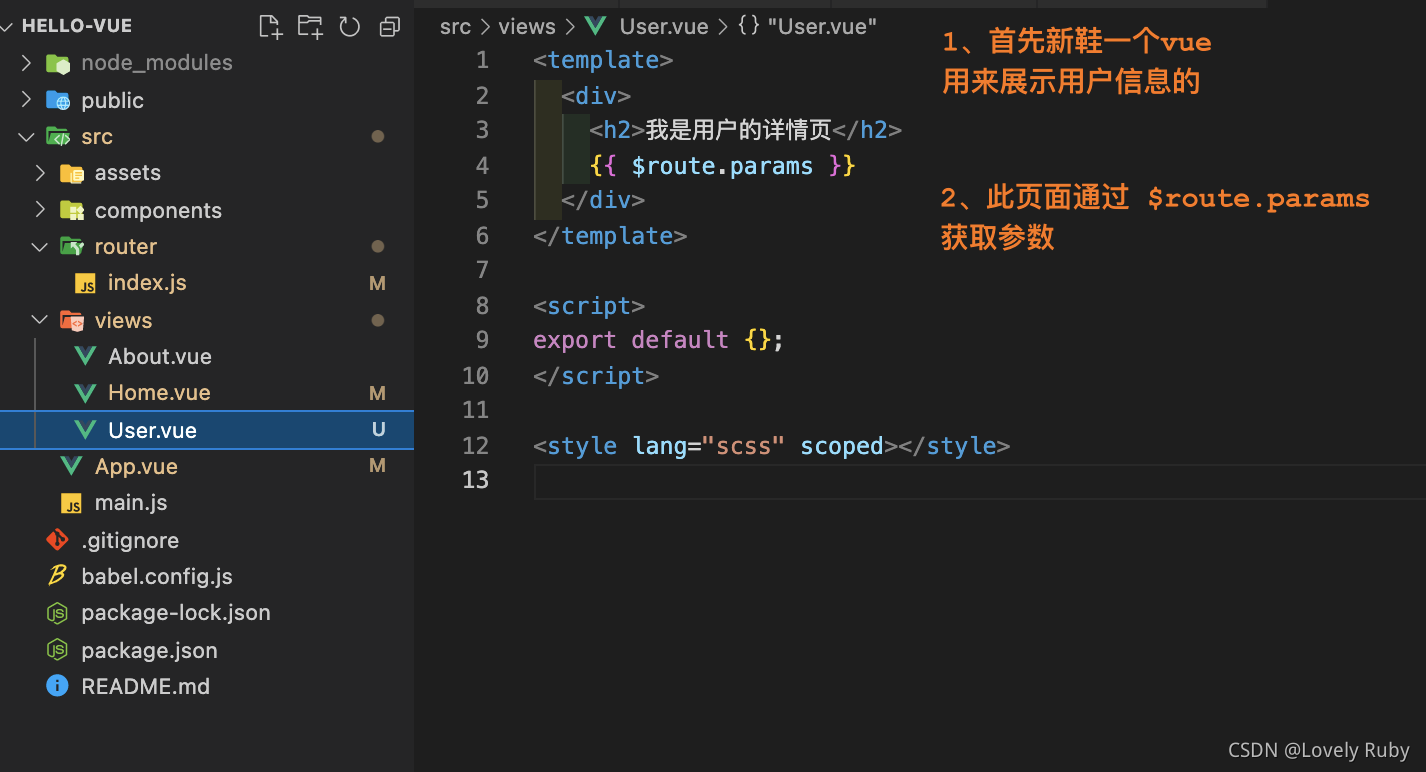Collapse the HELLO-VUE project root chevron
The height and width of the screenshot is (772, 1426).
9,26
